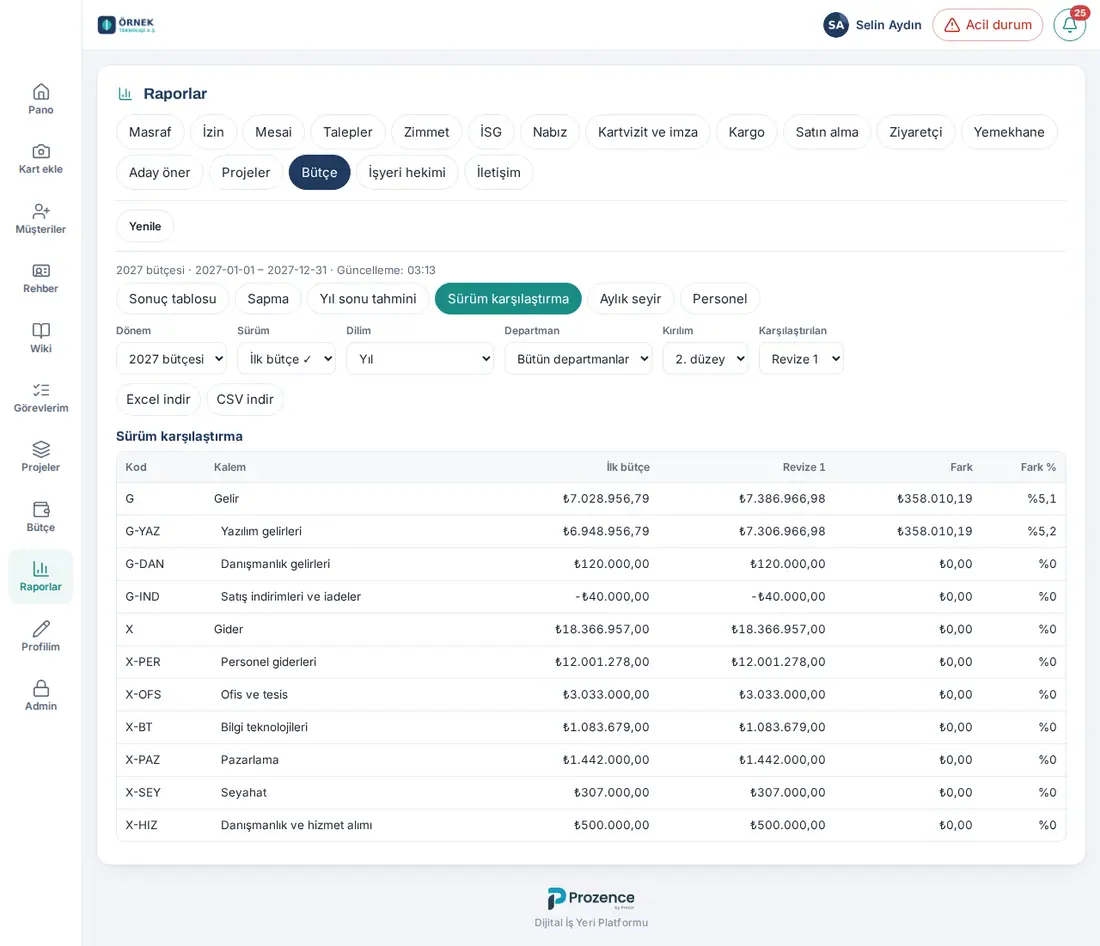Select the Satın alma report tab
The width and height of the screenshot is (1100, 946).
[x=826, y=132]
